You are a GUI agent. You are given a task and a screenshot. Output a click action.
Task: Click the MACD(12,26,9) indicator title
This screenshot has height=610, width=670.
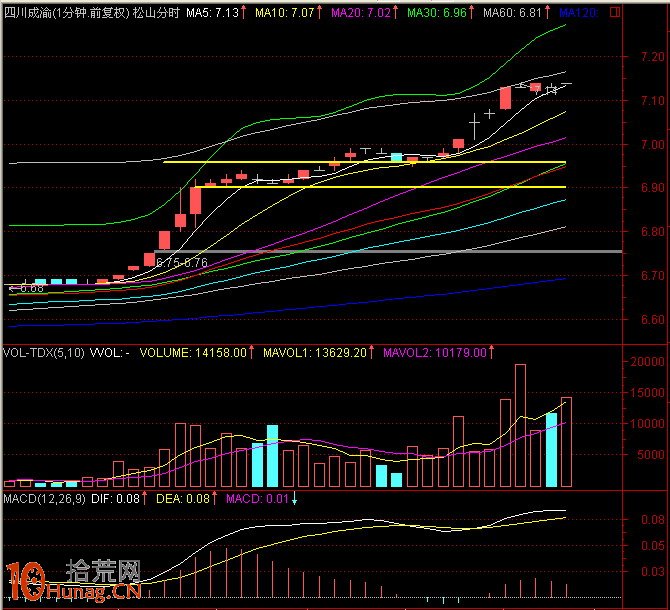(x=44, y=499)
